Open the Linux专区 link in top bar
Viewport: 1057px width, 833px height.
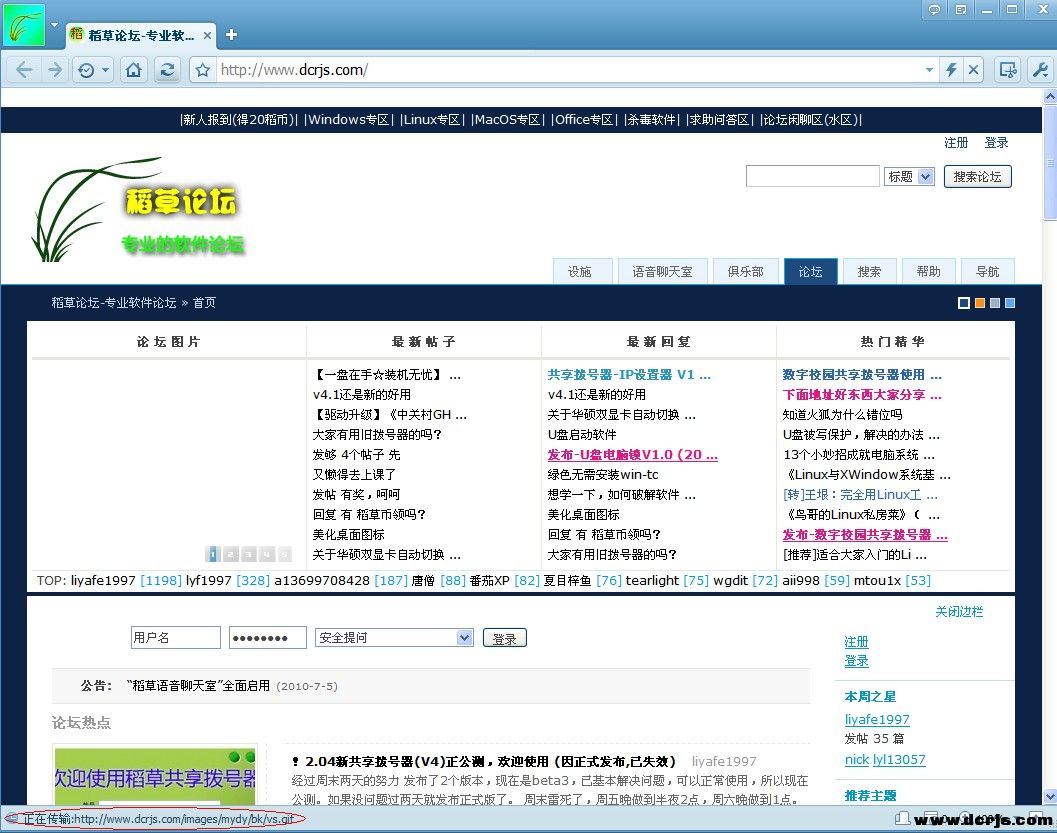click(x=432, y=120)
